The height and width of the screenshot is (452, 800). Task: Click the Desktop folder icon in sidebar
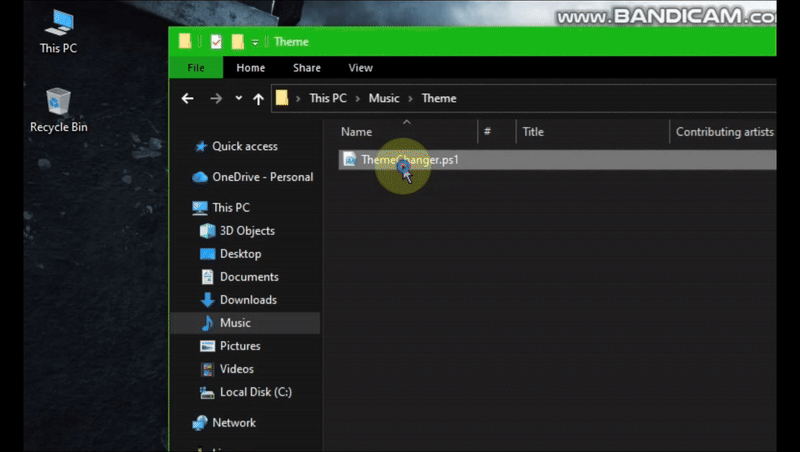(207, 254)
